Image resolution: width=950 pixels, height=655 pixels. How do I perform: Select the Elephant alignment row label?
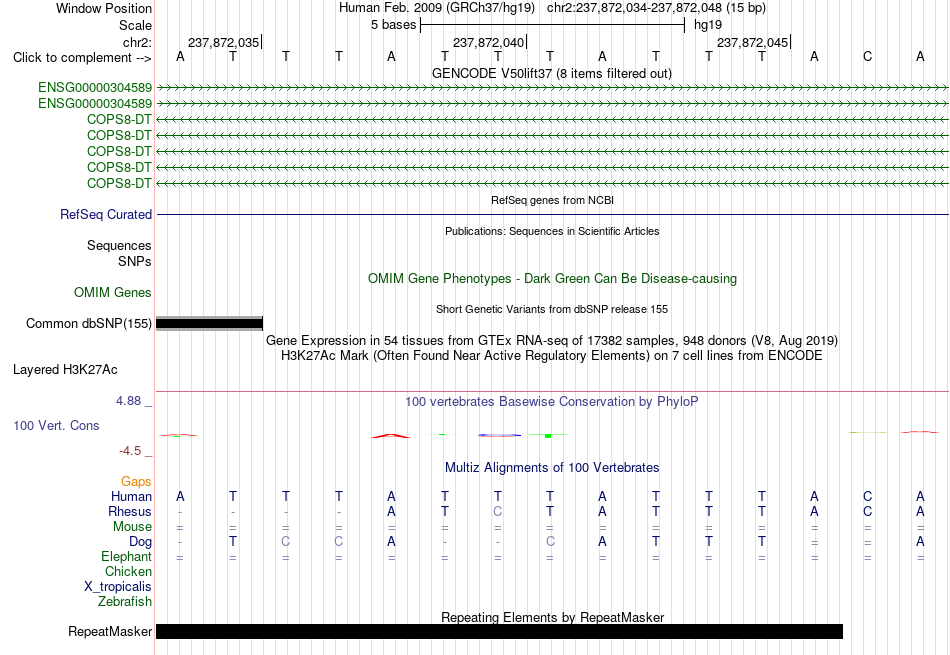[127, 556]
